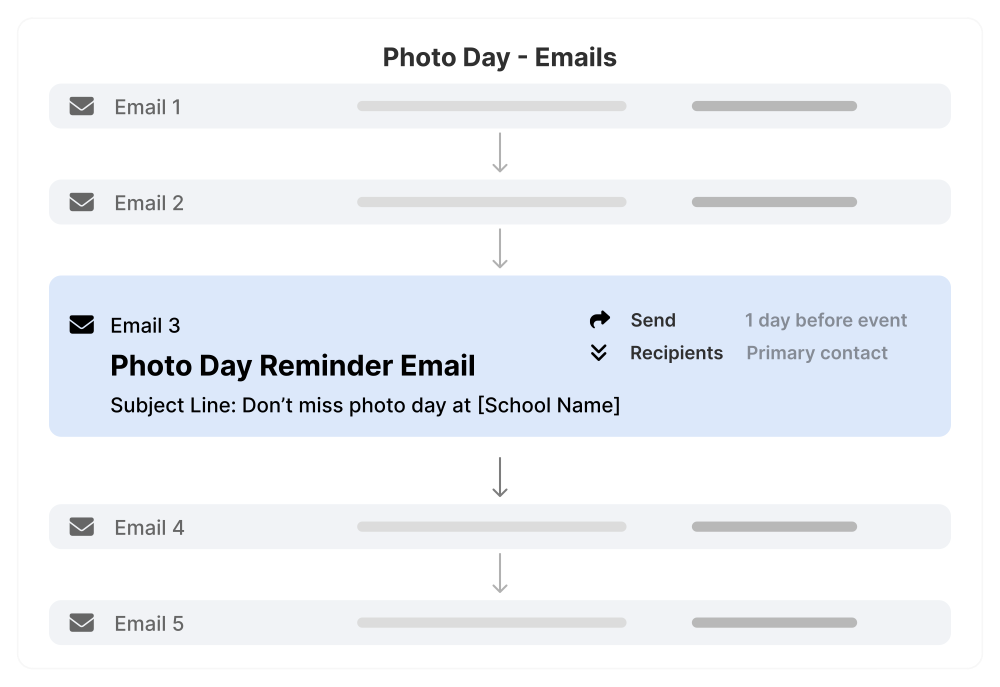Open the 'Primary contact' recipients option
1000x687 pixels.
pos(817,353)
